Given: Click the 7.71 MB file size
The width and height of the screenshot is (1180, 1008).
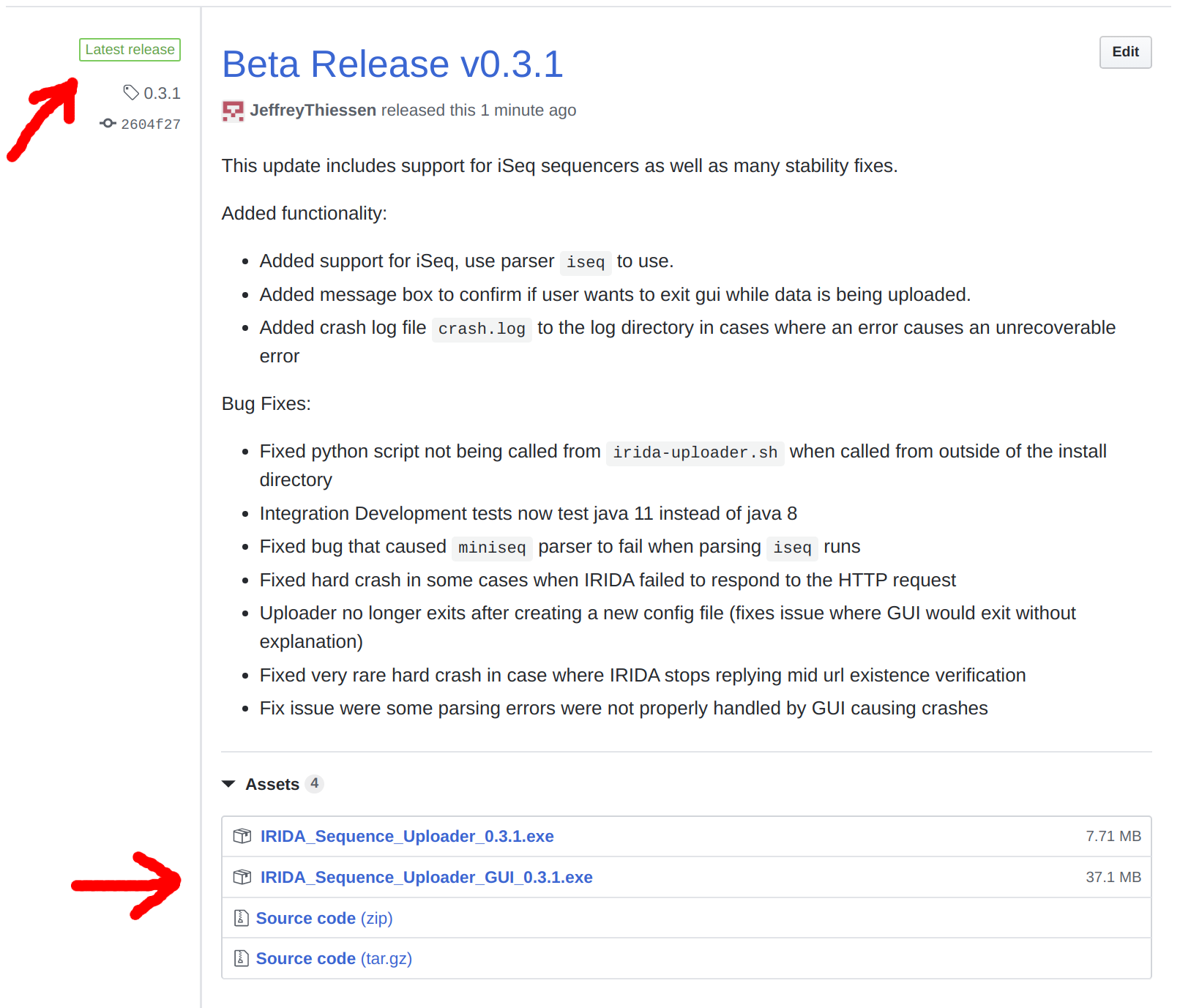Looking at the screenshot, I should 1113,836.
